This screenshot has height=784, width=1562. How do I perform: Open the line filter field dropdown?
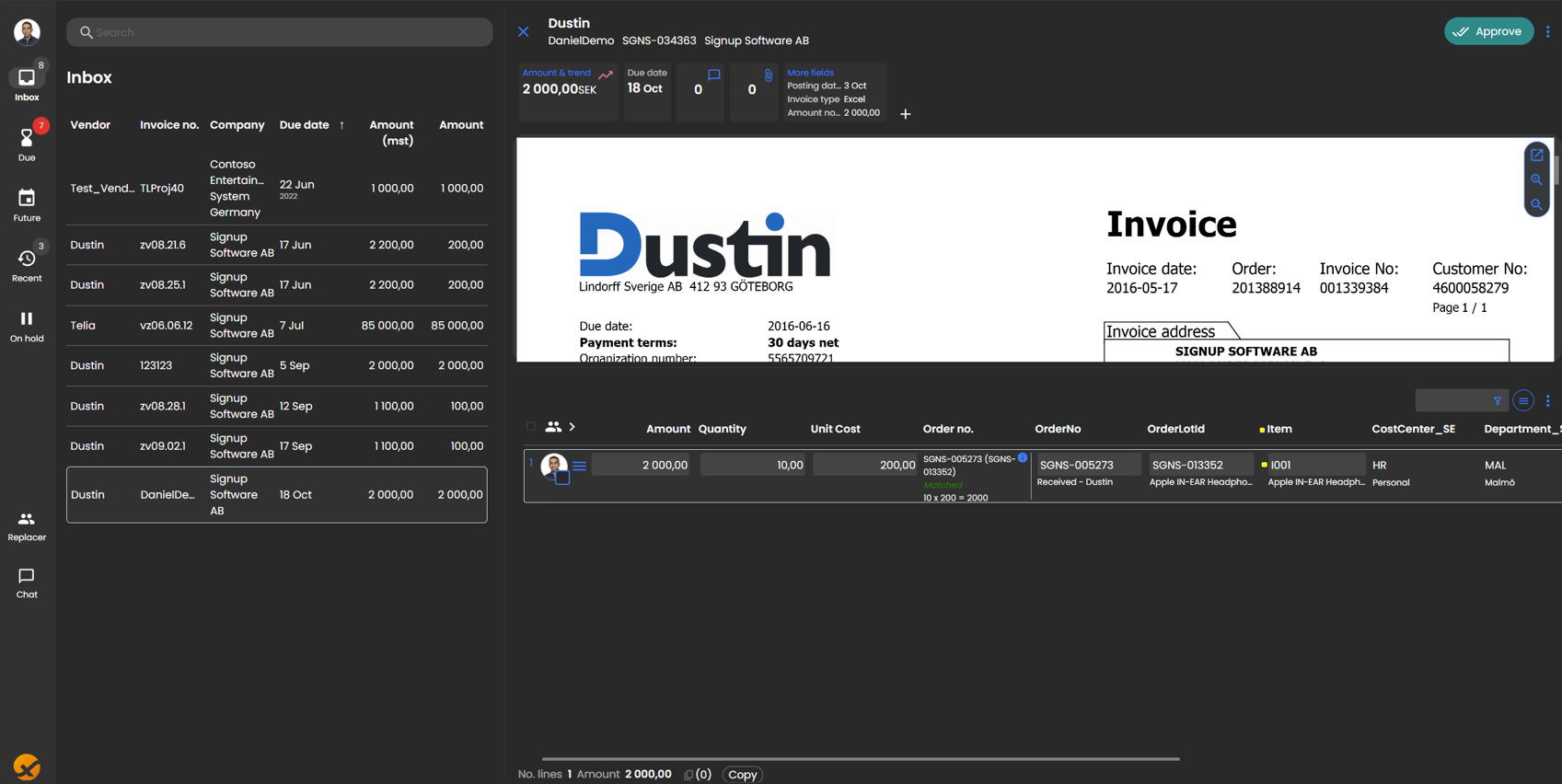(x=1461, y=401)
